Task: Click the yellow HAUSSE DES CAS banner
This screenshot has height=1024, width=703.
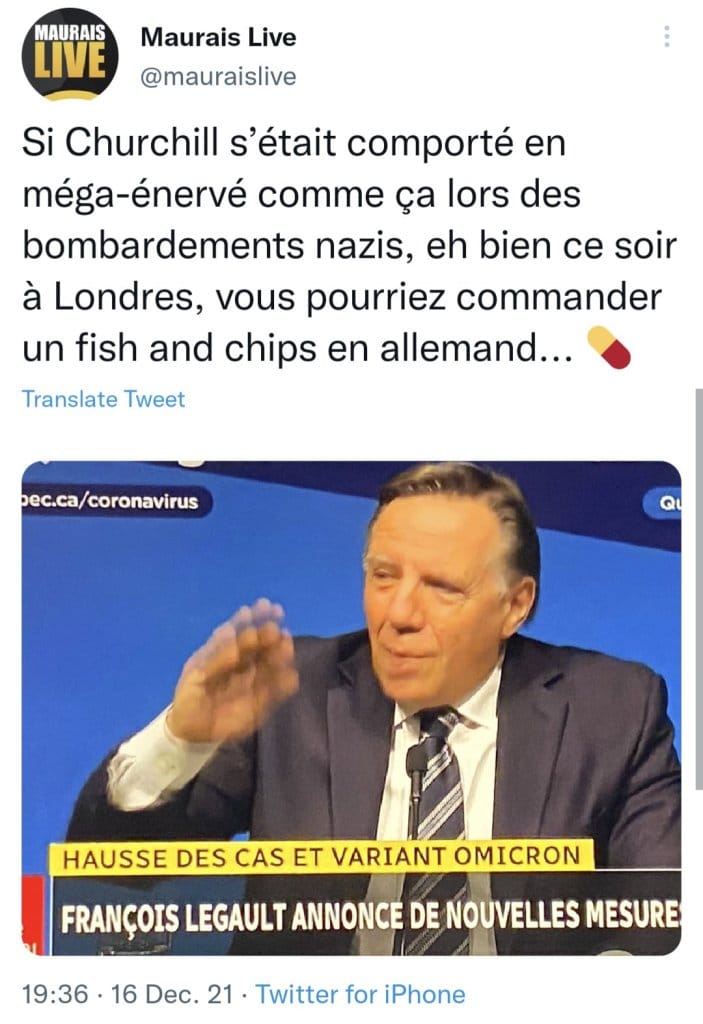Action: [321, 856]
